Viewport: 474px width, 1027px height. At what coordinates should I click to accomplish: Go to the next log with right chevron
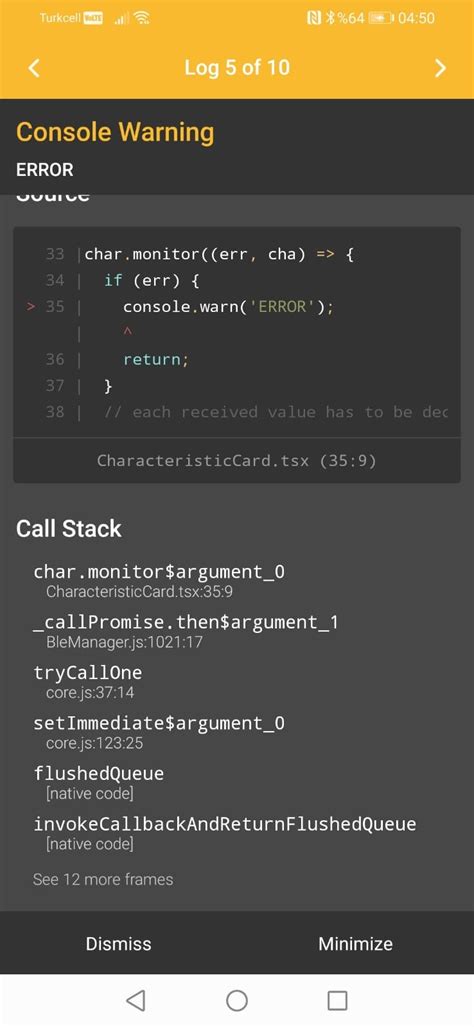[x=440, y=68]
